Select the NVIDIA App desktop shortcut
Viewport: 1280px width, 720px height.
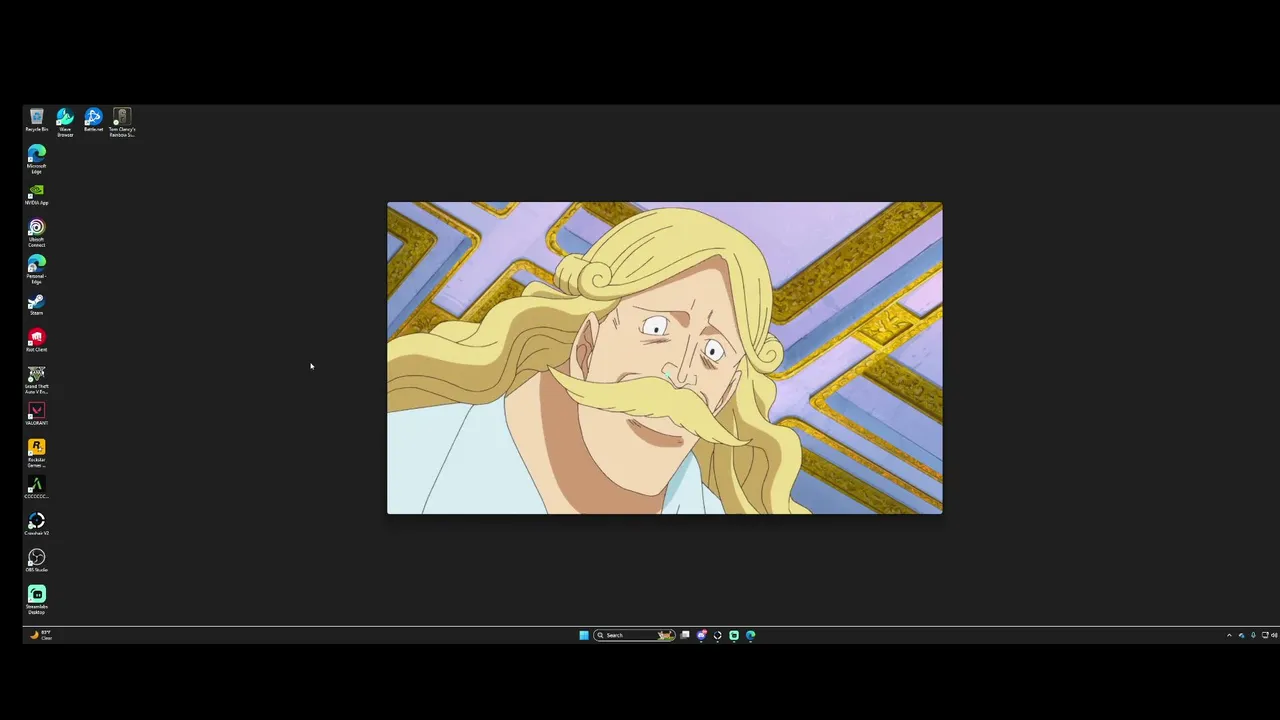click(x=36, y=194)
